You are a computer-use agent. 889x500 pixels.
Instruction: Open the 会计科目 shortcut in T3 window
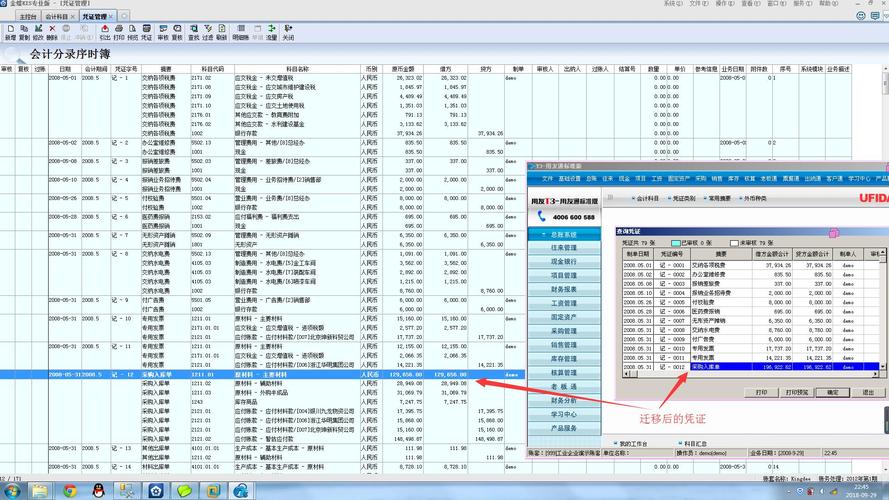[645, 198]
